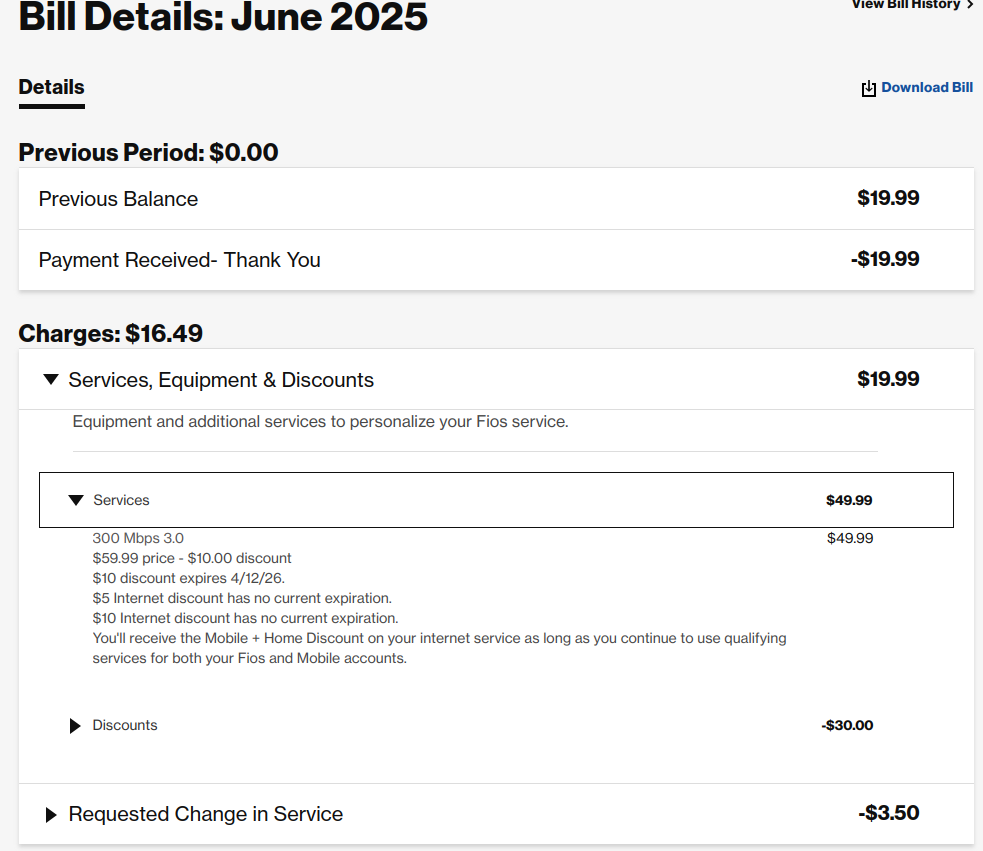Click the 'Charges: $16.49' heading

click(x=110, y=334)
